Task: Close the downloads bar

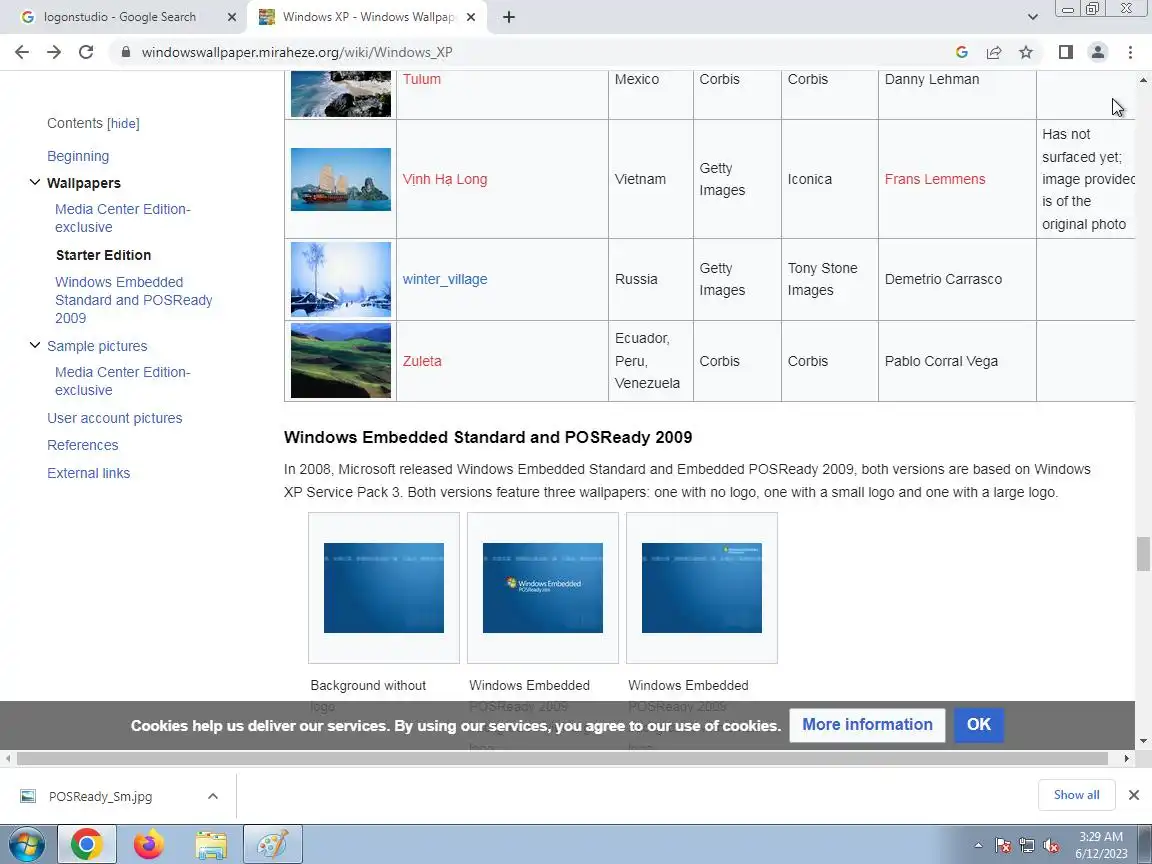Action: [1134, 795]
